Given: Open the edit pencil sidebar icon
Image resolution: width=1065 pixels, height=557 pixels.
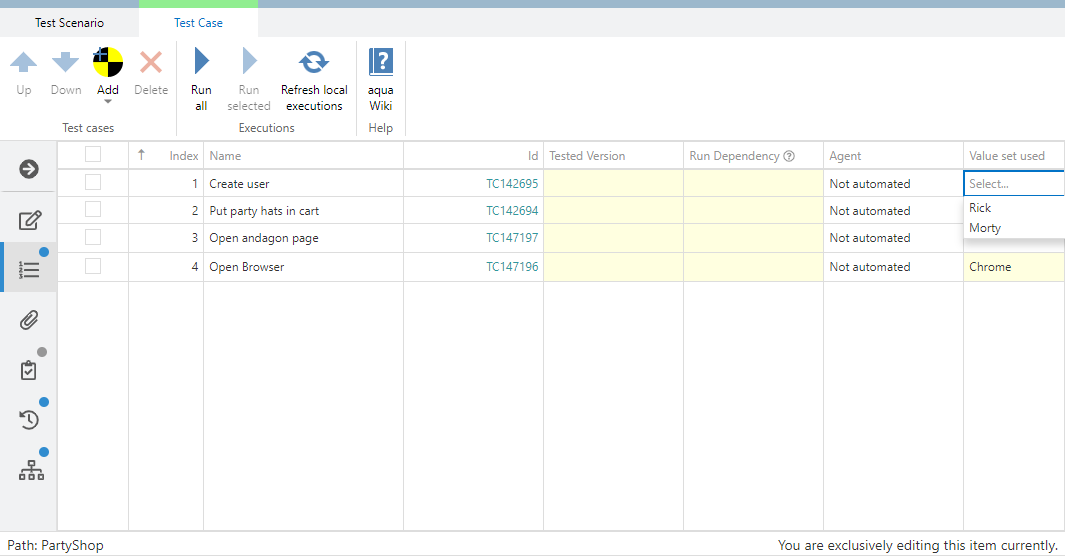Looking at the screenshot, I should [29, 221].
